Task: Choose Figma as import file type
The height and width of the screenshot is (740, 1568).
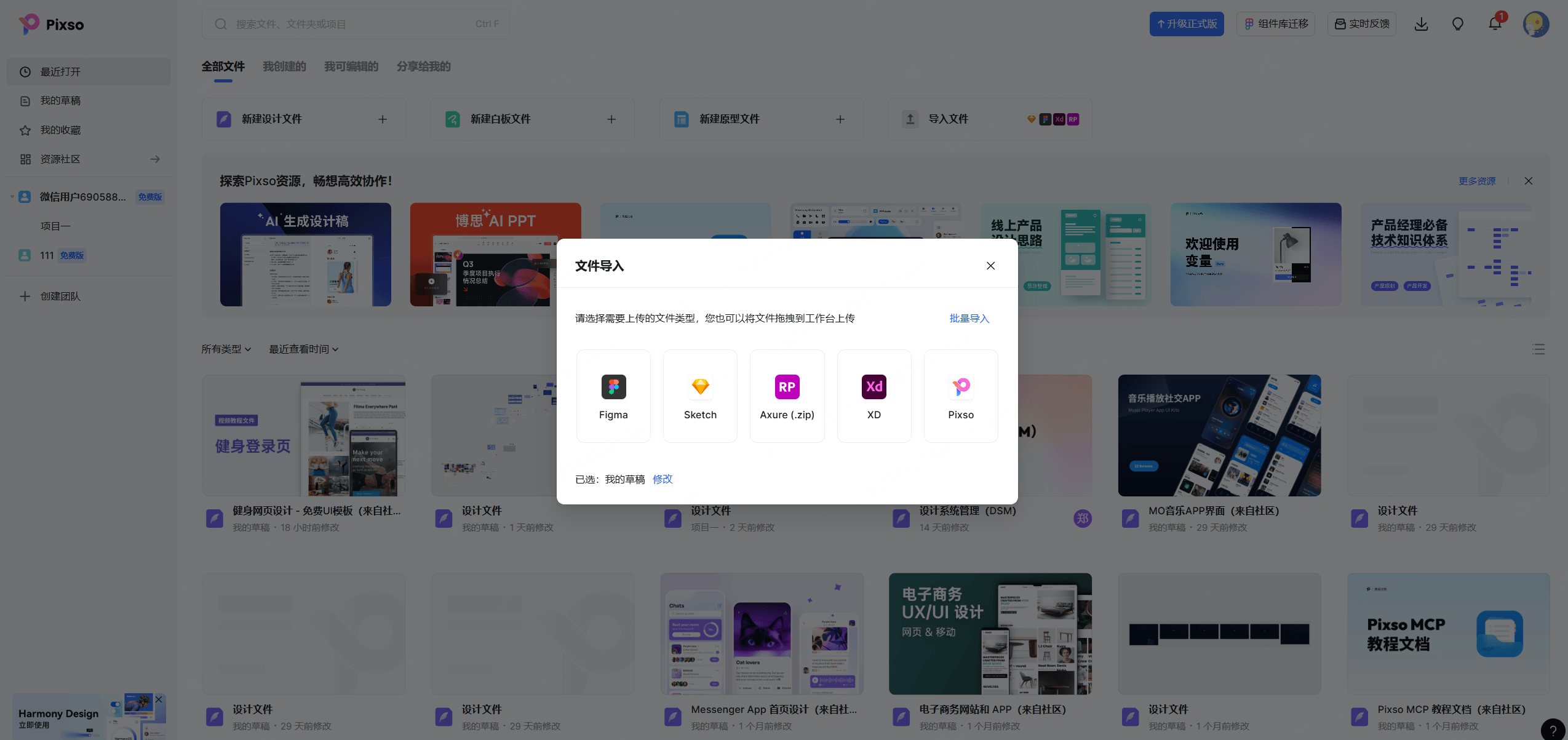Action: coord(613,396)
